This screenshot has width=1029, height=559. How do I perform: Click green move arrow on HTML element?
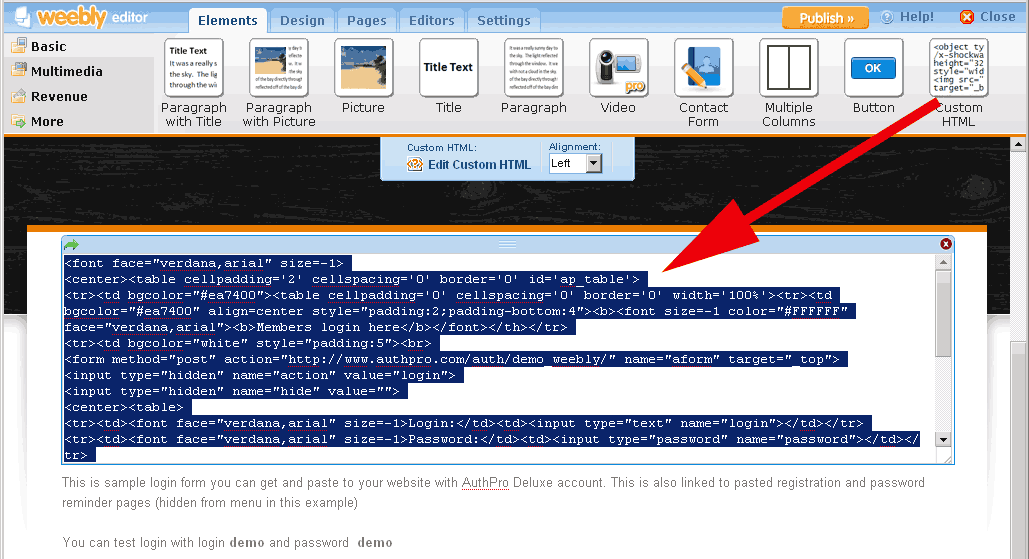click(x=71, y=245)
